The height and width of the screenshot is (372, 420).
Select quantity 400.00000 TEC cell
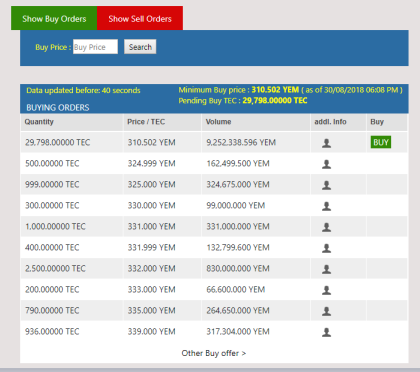[72, 247]
